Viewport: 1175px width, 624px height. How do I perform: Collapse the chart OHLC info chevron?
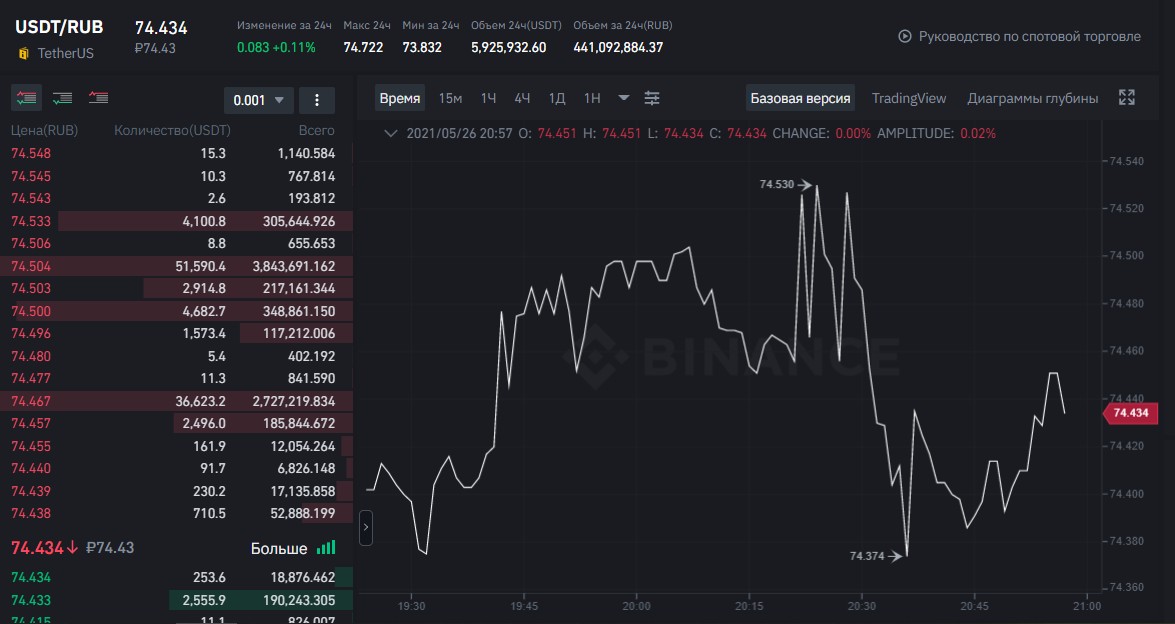390,133
